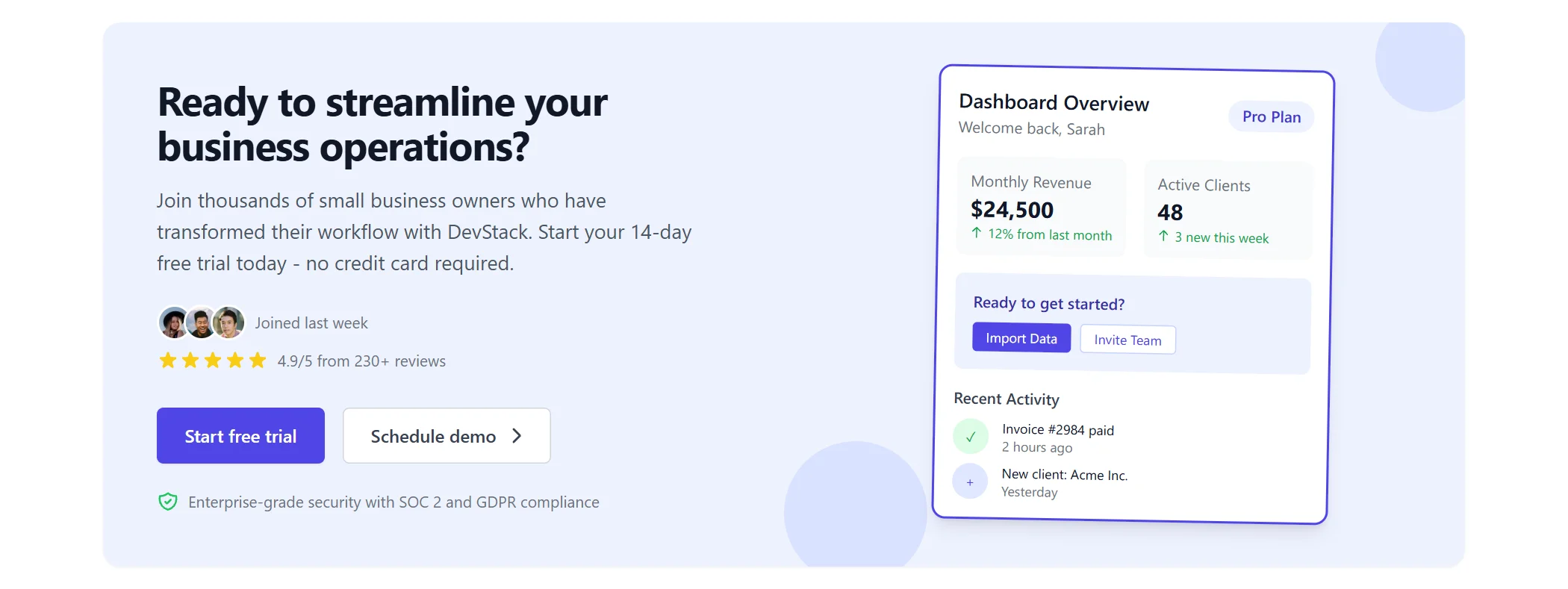Click the green shield security icon
The height and width of the screenshot is (589, 1568).
click(x=168, y=502)
